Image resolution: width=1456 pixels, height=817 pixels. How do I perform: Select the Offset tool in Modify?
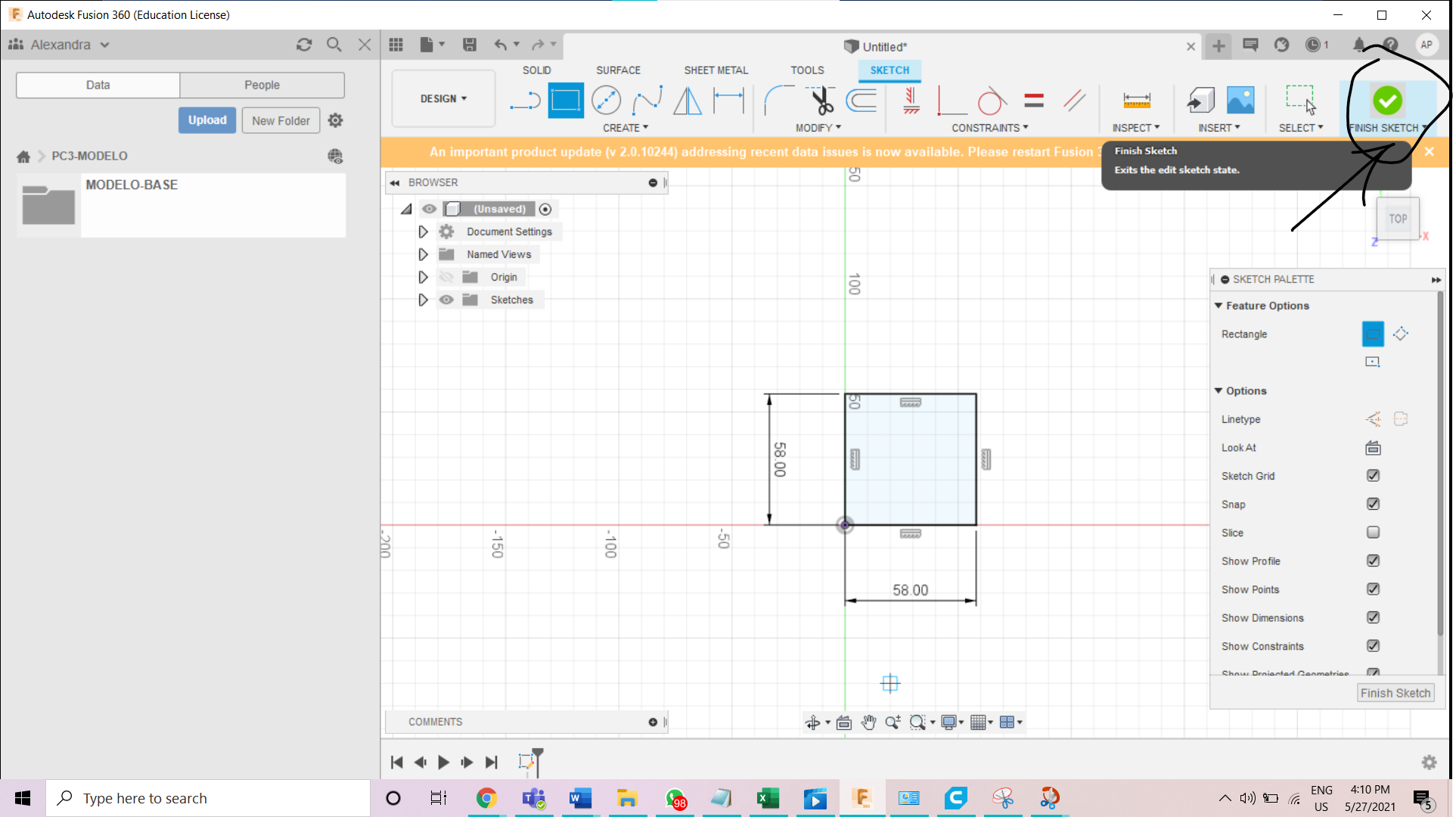(861, 100)
